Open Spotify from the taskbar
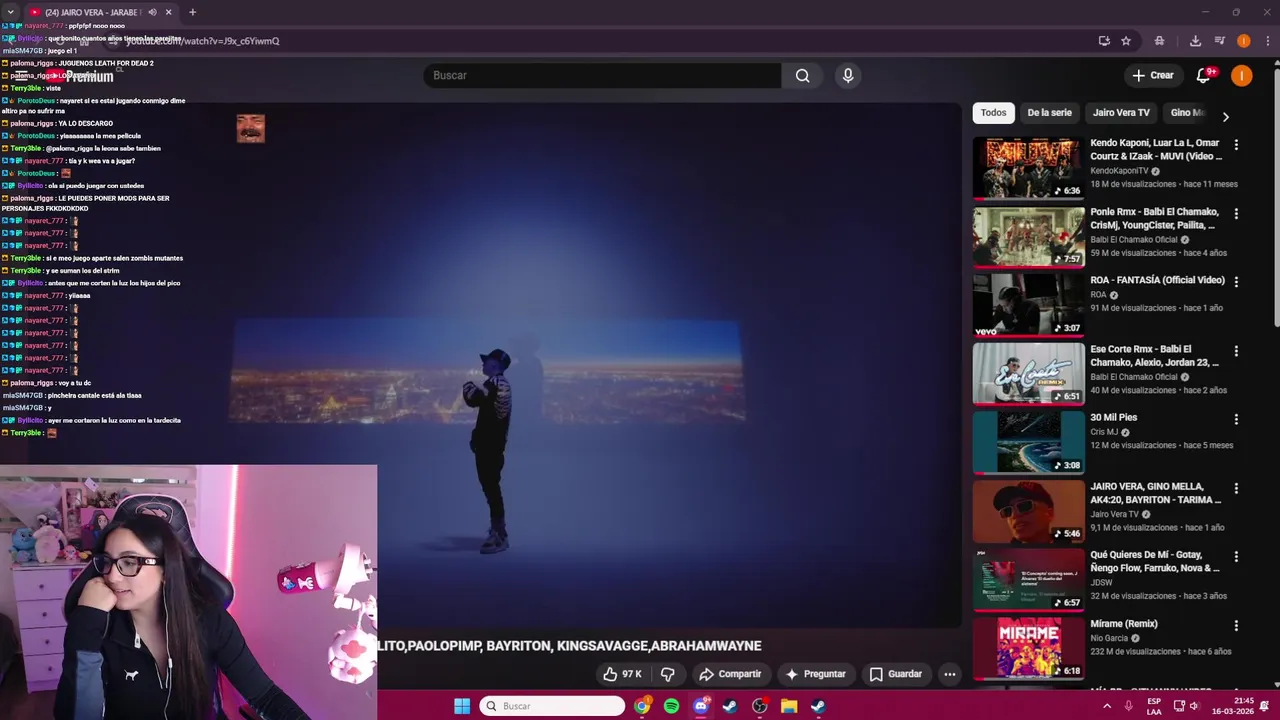Screen dimensions: 1280x720 pyautogui.click(x=671, y=706)
